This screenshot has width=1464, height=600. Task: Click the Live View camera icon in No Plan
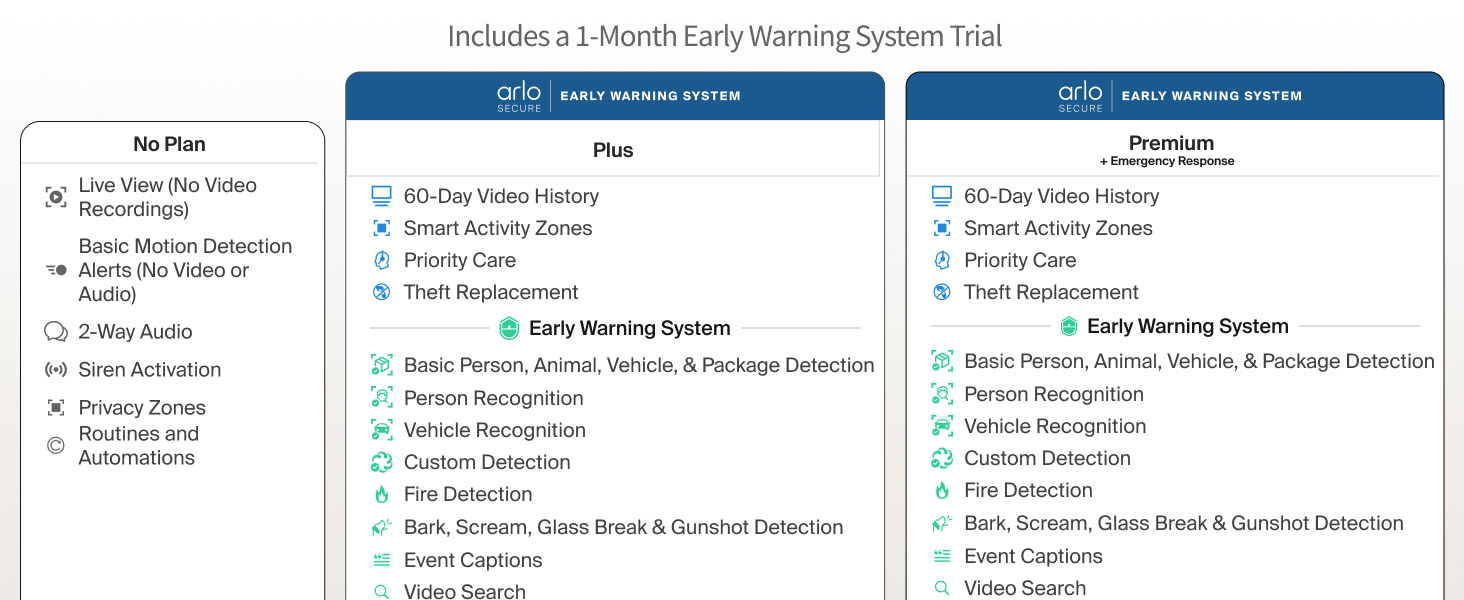[x=56, y=197]
